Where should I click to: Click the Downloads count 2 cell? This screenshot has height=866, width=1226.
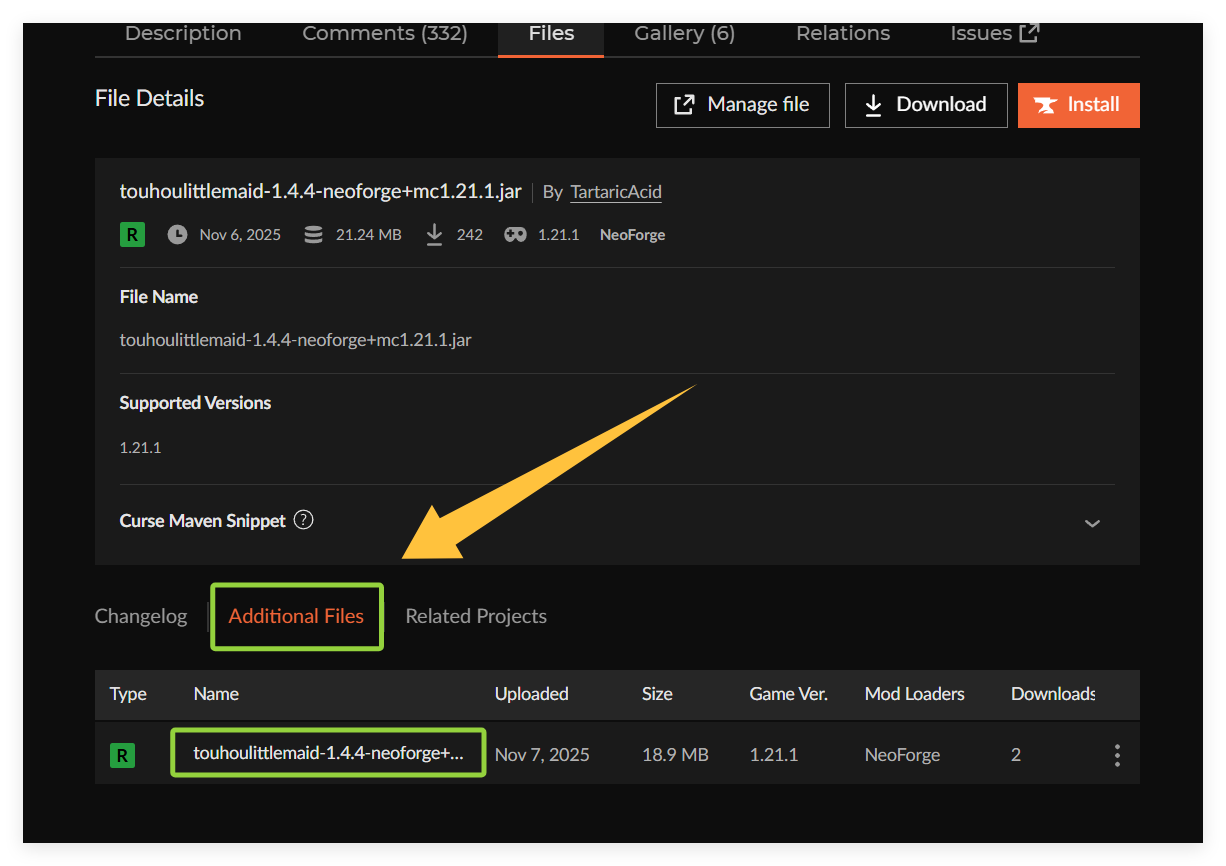1016,755
